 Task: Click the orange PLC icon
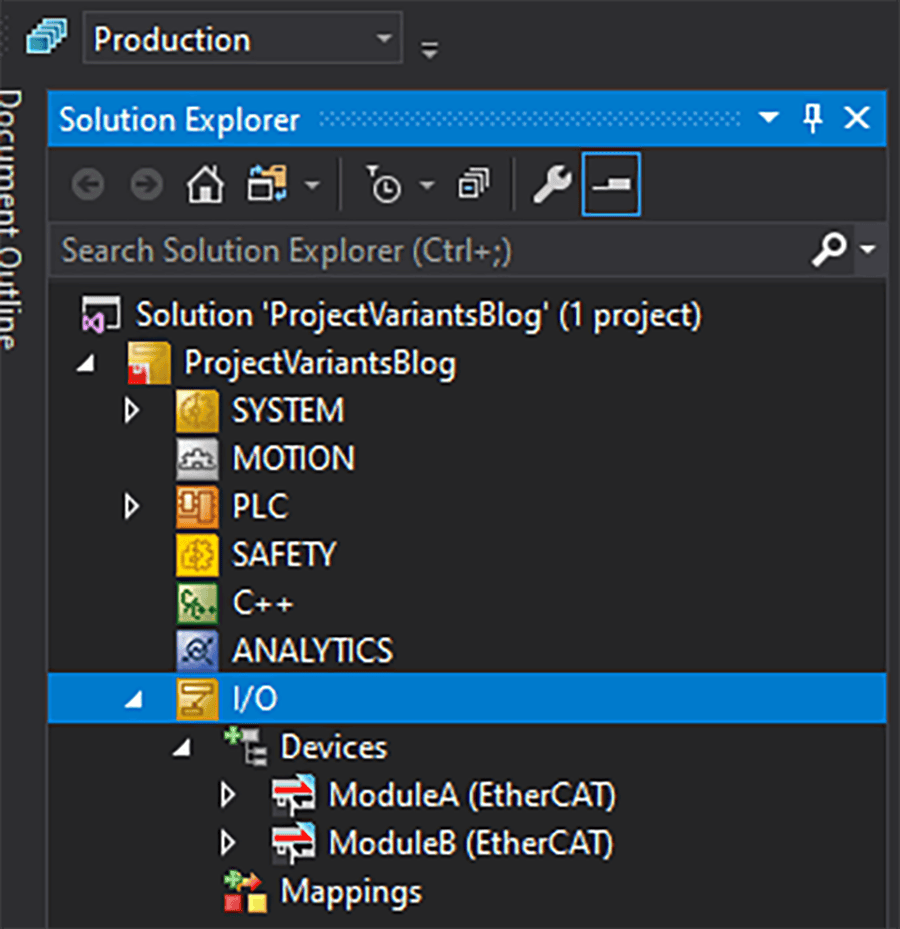(197, 507)
